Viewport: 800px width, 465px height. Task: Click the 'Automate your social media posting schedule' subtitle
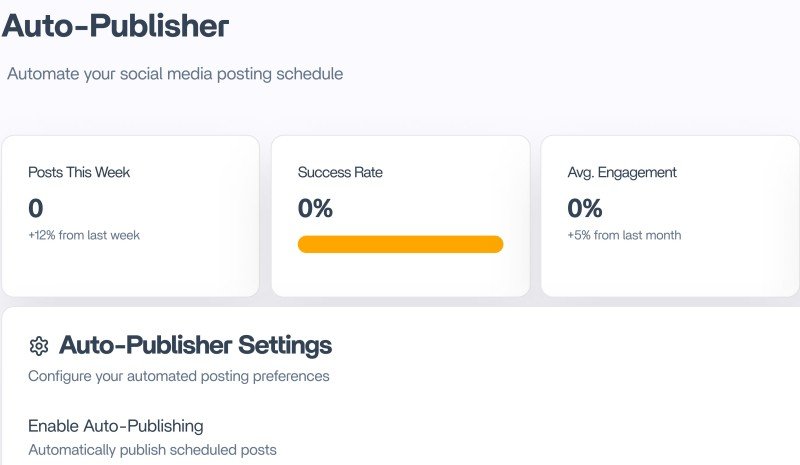coord(175,74)
